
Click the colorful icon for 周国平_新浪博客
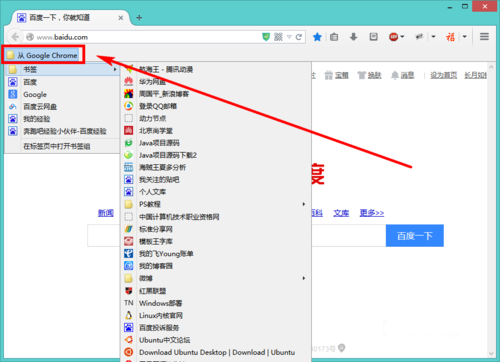(128, 94)
